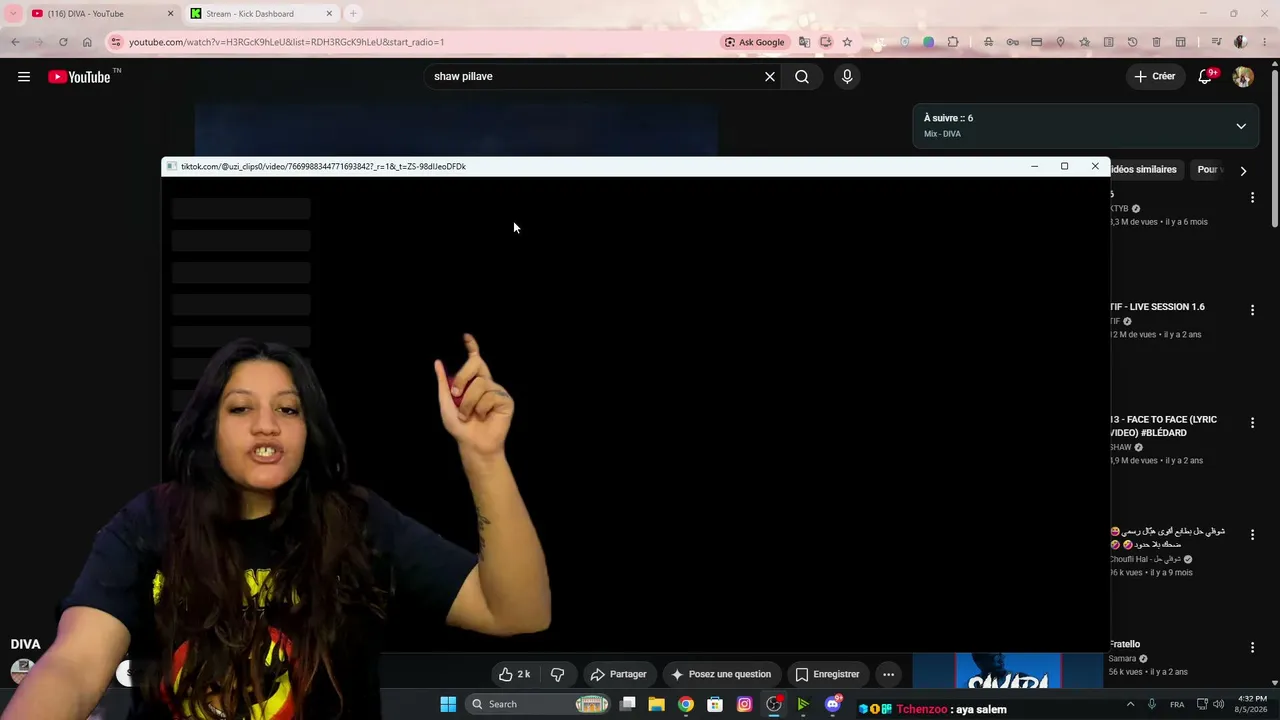The image size is (1280, 720).
Task: Open the 'FACE TO FACE (LYRIC VIDEO) #BLÉDARD' video
Action: tap(1164, 426)
